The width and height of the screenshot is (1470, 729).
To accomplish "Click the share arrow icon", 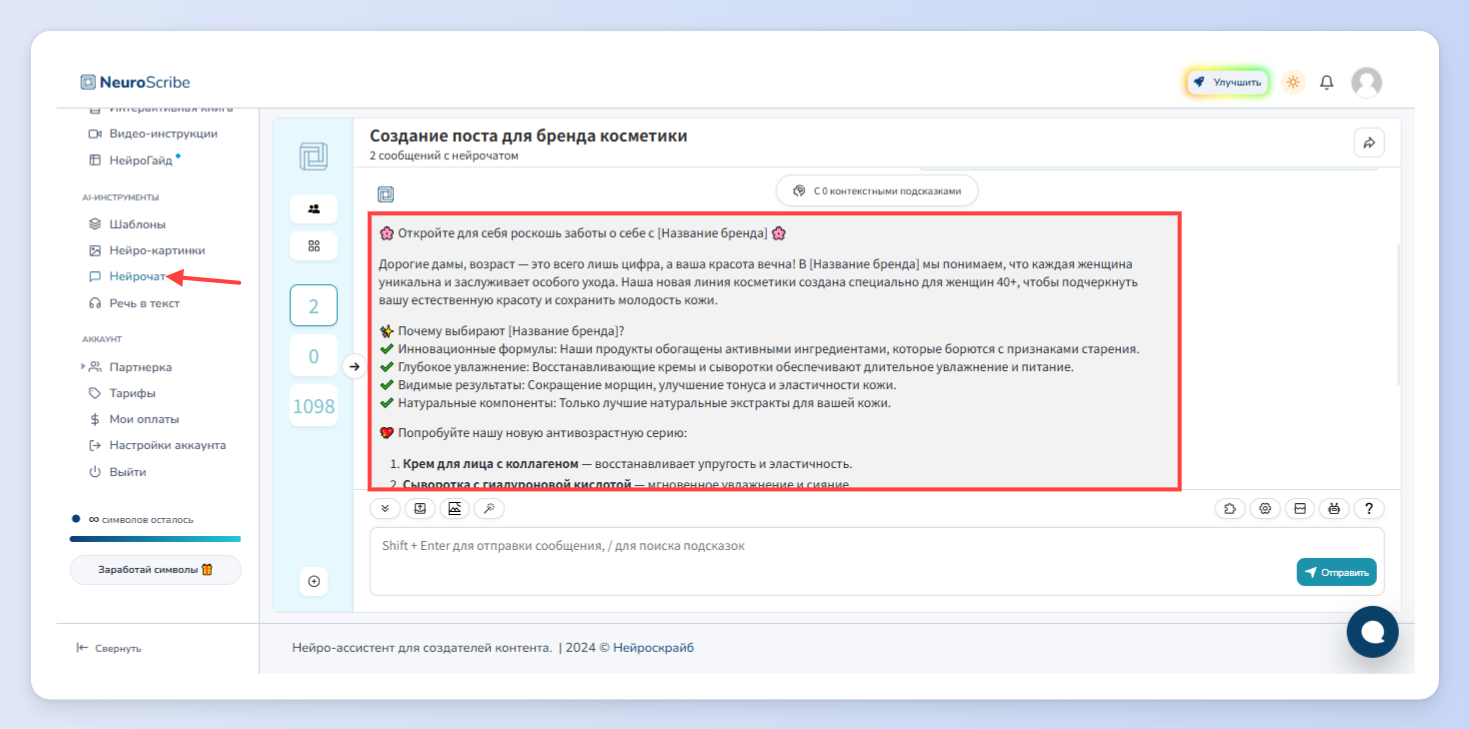I will 1369,143.
